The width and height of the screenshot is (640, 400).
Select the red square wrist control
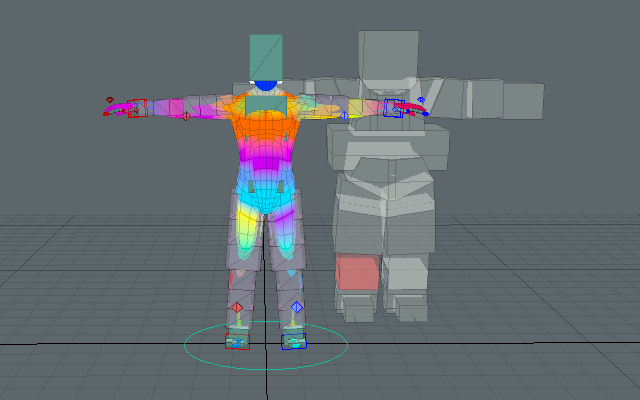pos(137,108)
